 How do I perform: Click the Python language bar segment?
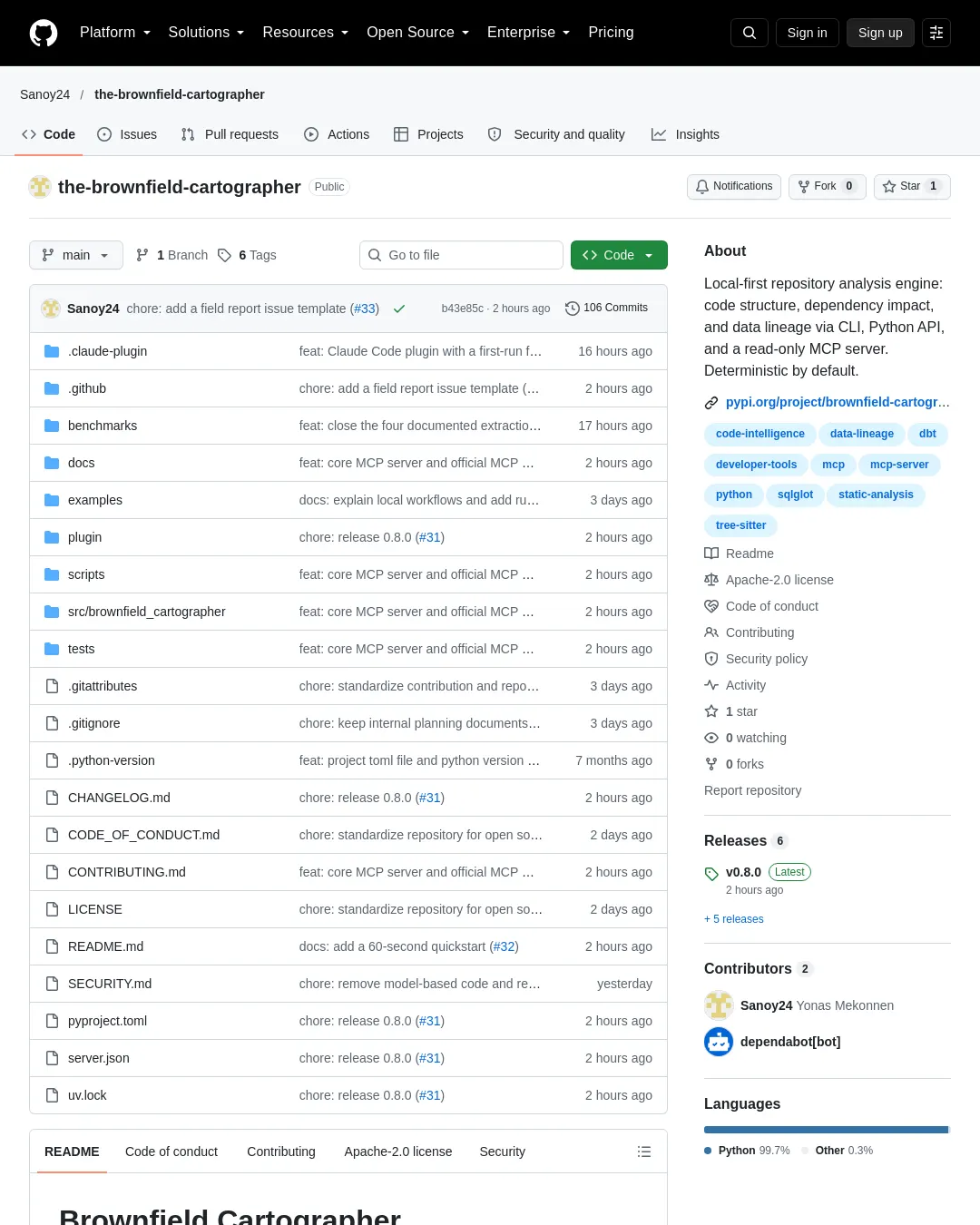click(826, 1130)
